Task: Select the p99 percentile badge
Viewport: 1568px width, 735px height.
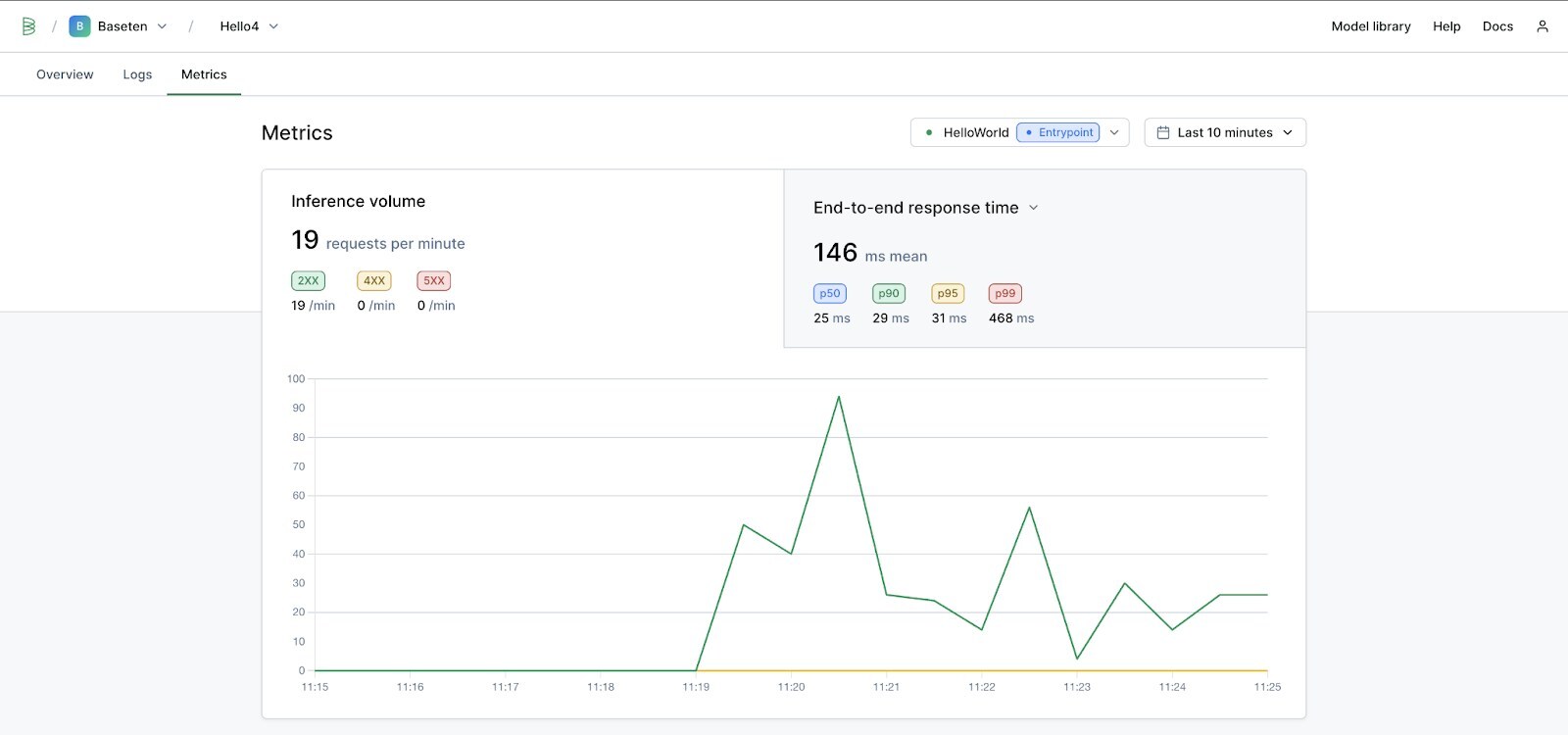Action: pyautogui.click(x=1004, y=294)
